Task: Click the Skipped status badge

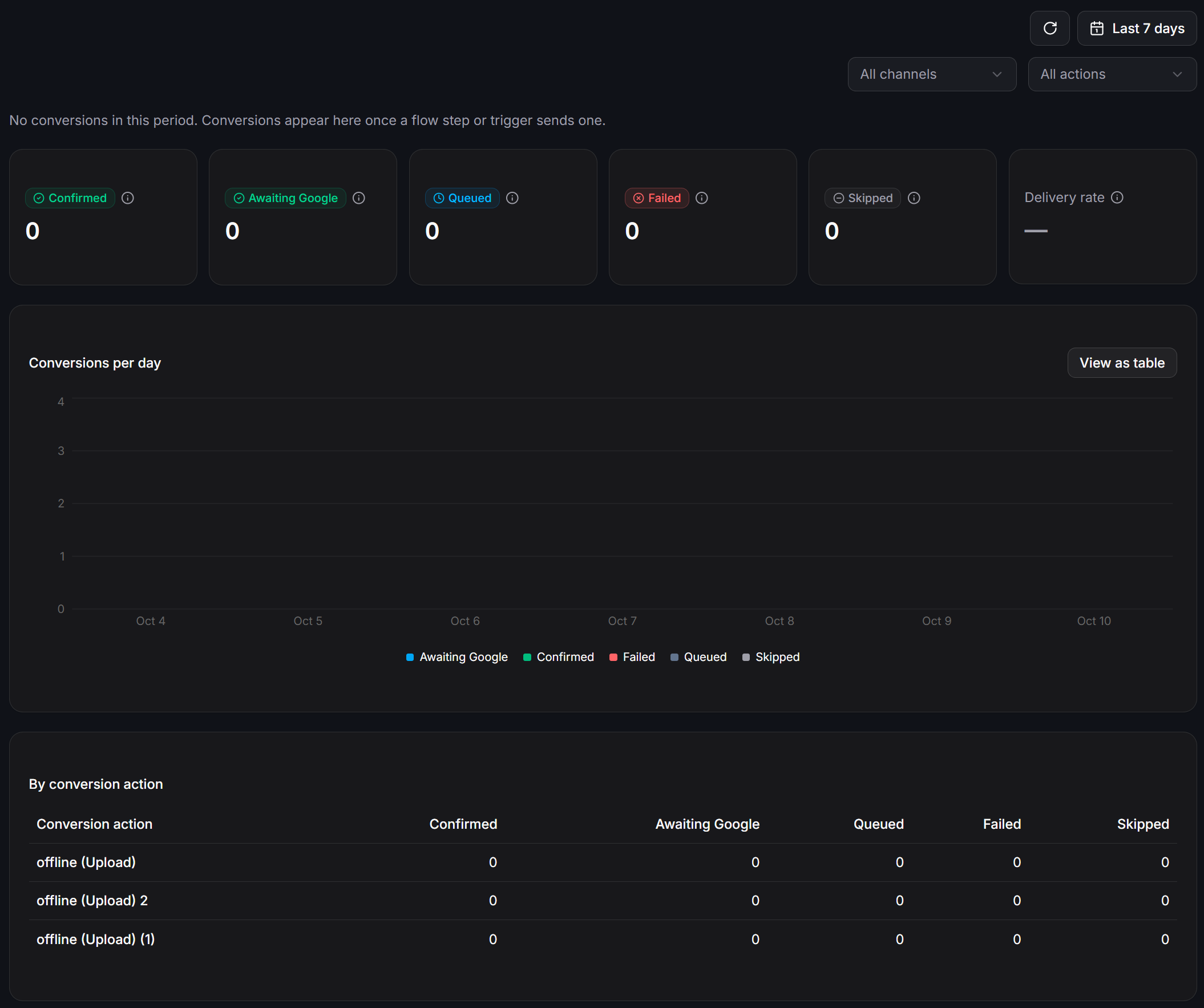Action: [x=863, y=198]
